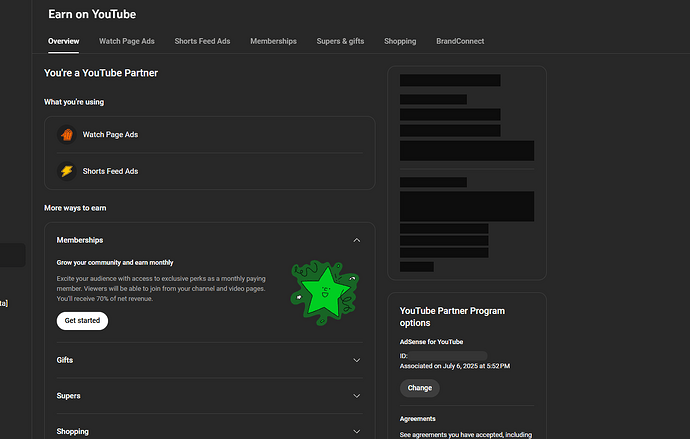Expand the Supers section
The image size is (690, 439).
(357, 396)
